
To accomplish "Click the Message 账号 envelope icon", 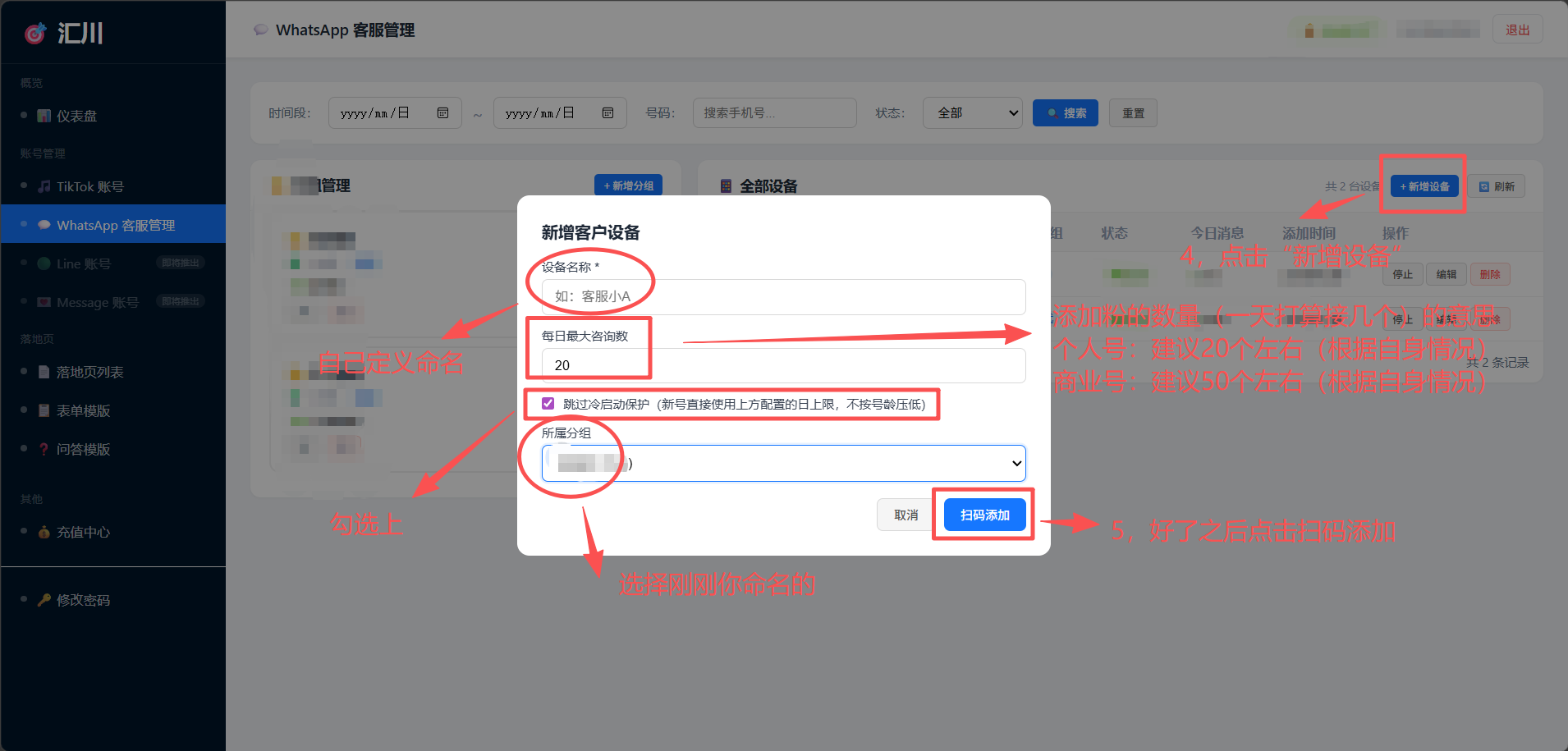I will (x=44, y=302).
